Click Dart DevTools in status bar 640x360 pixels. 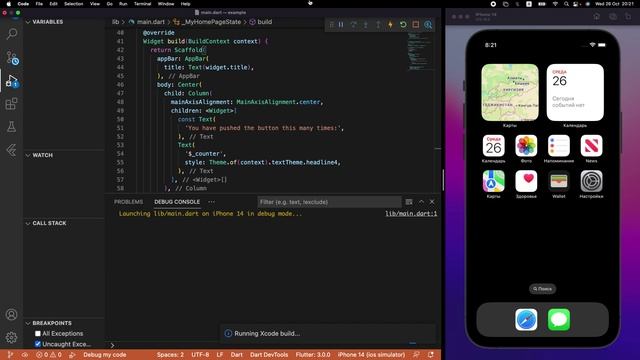coord(269,355)
